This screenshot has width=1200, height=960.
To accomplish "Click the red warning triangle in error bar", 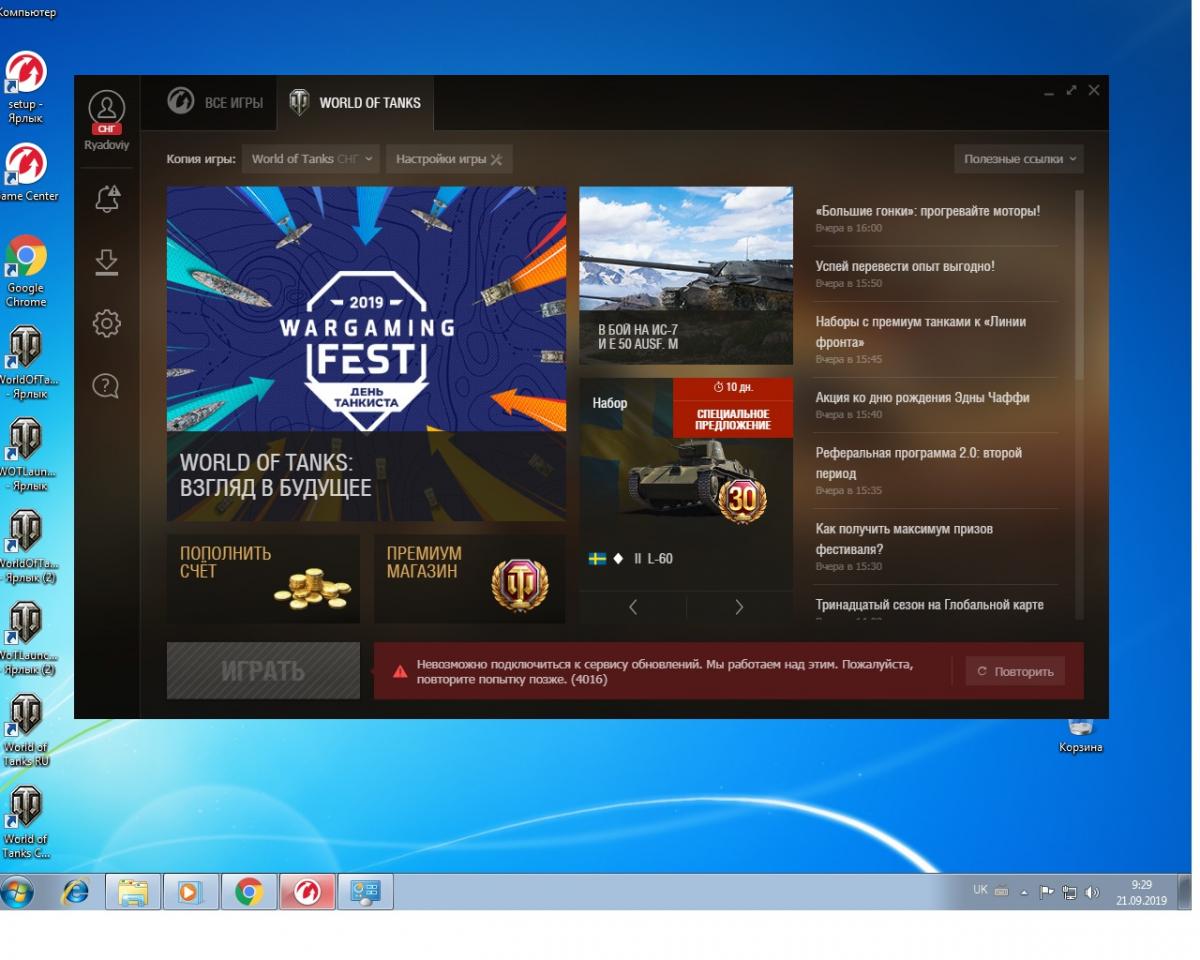I will point(400,671).
